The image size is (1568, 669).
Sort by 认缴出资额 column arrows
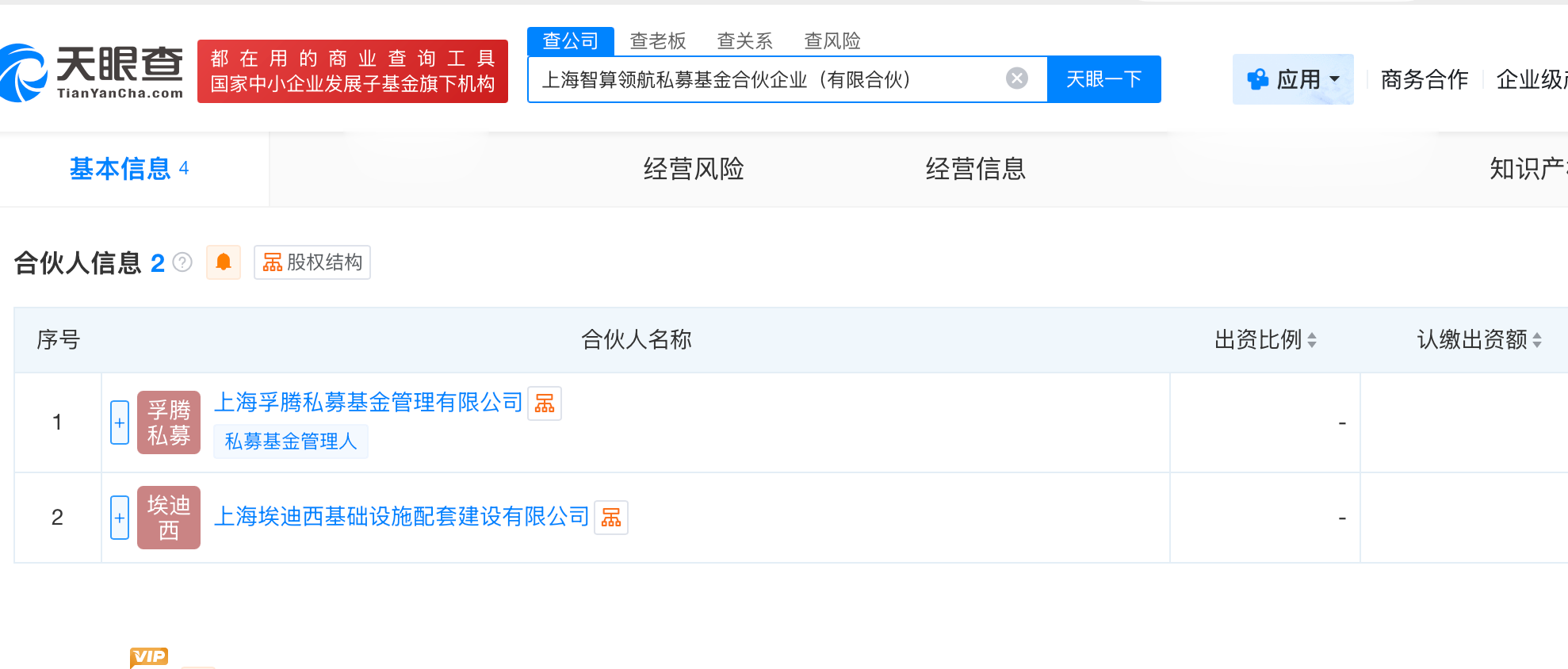(1537, 340)
